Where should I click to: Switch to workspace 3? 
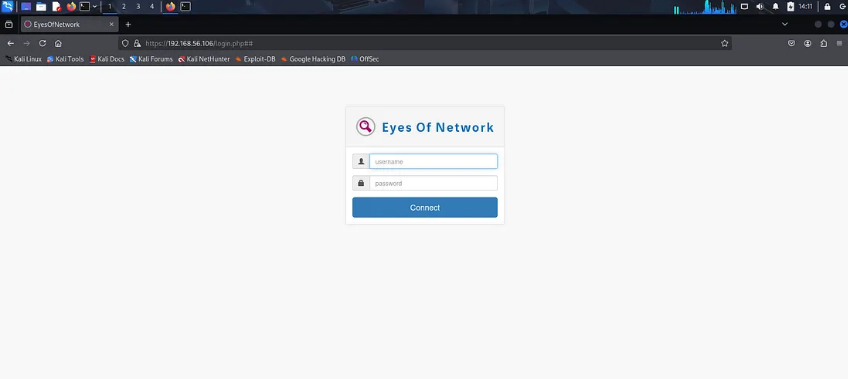[x=138, y=6]
